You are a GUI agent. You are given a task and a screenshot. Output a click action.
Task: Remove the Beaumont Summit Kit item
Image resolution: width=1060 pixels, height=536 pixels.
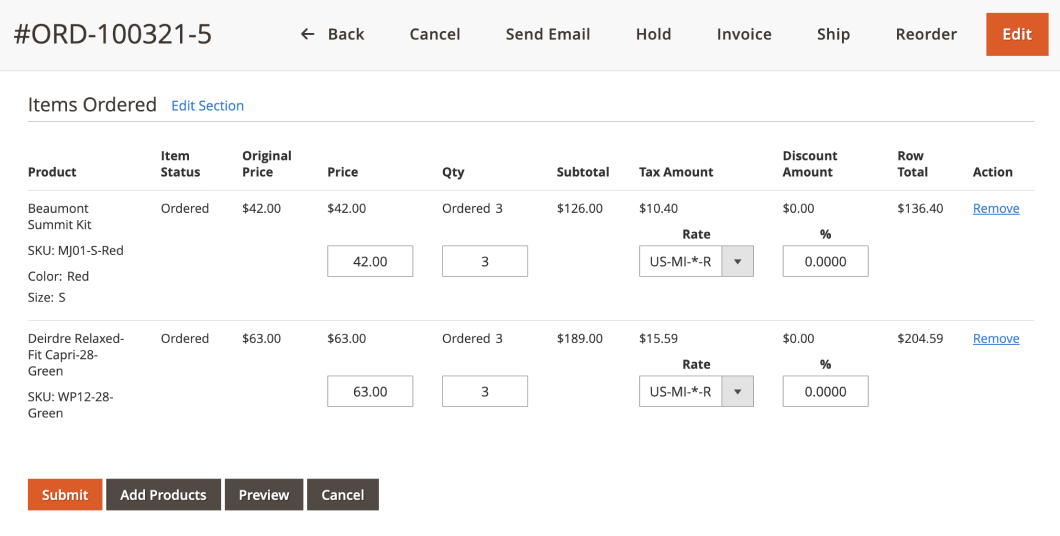click(996, 208)
